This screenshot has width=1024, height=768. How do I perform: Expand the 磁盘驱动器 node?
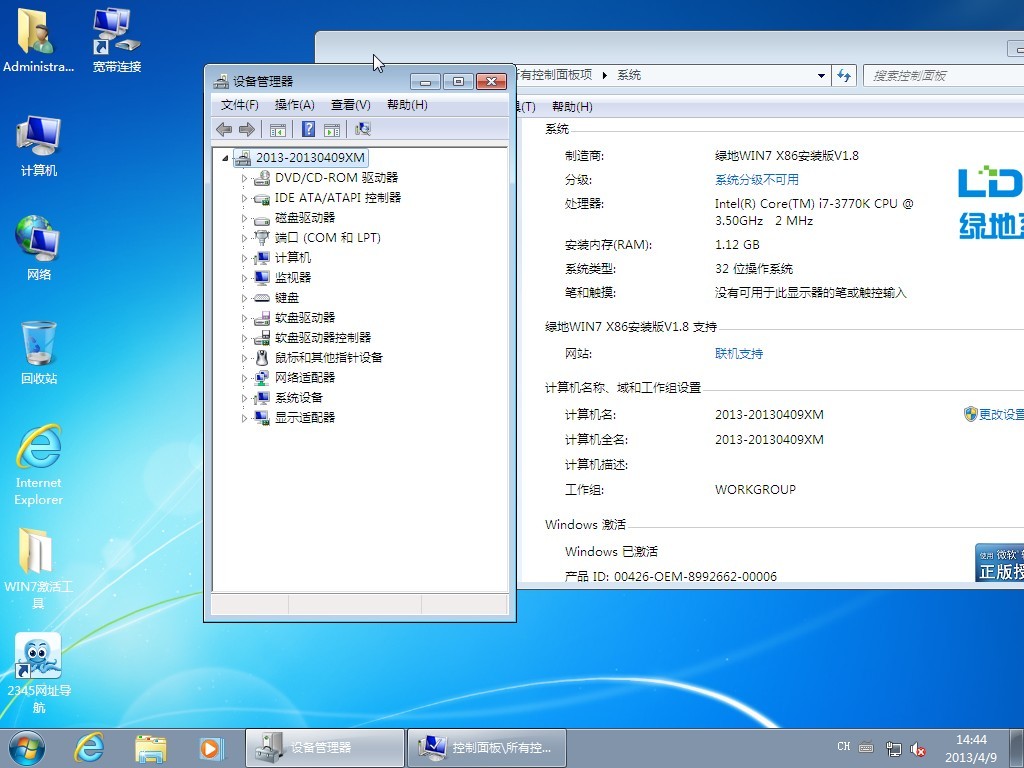[244, 218]
